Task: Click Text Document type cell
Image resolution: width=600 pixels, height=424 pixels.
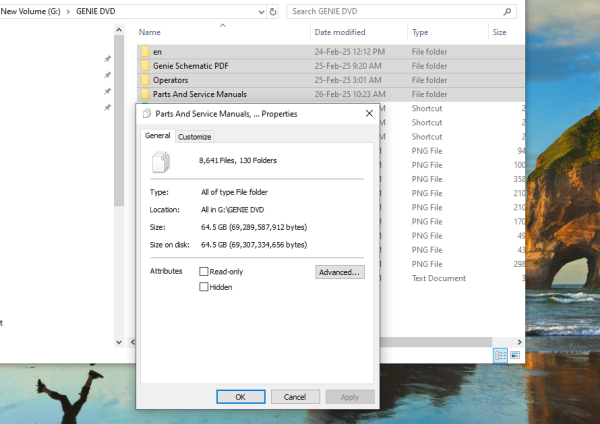Action: pos(439,278)
